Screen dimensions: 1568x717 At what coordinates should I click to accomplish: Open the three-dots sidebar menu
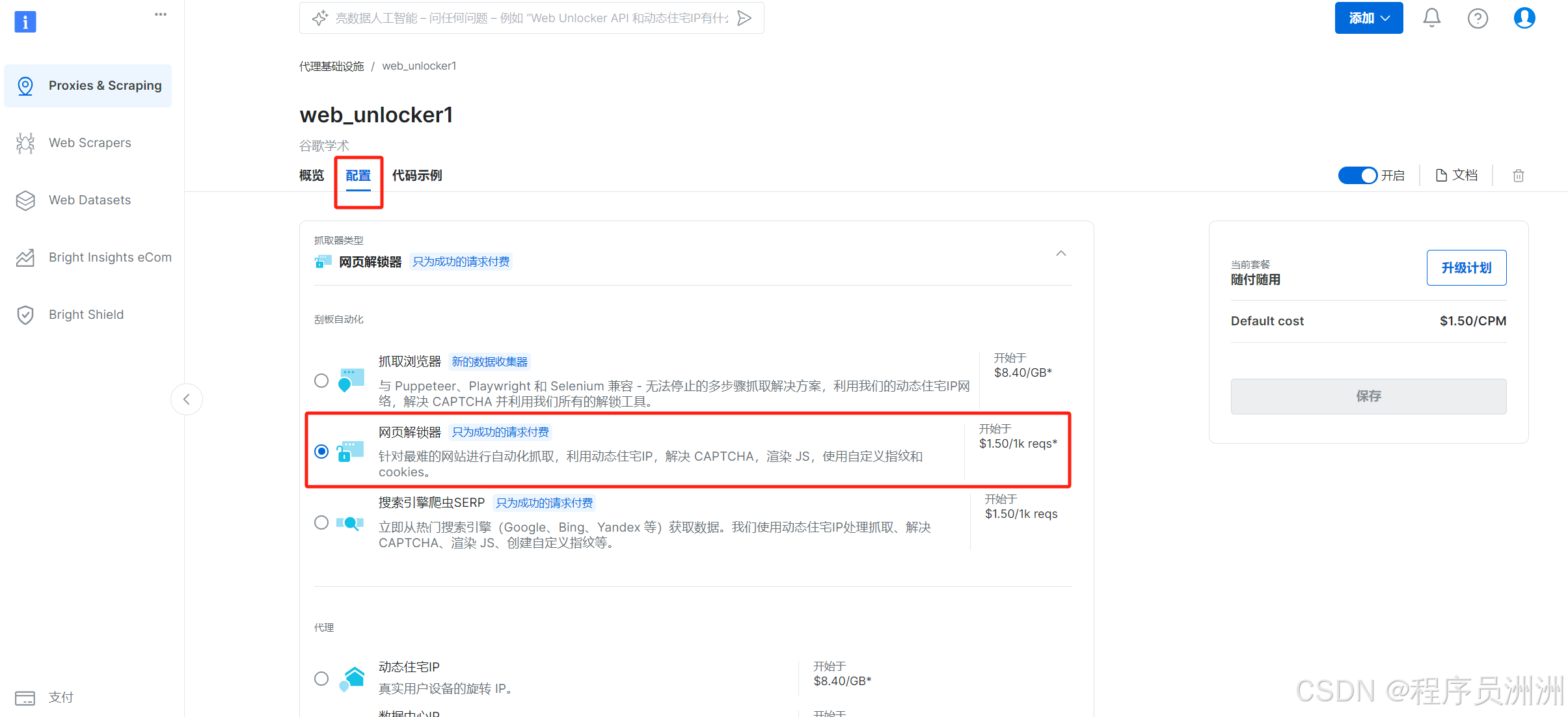(x=160, y=14)
